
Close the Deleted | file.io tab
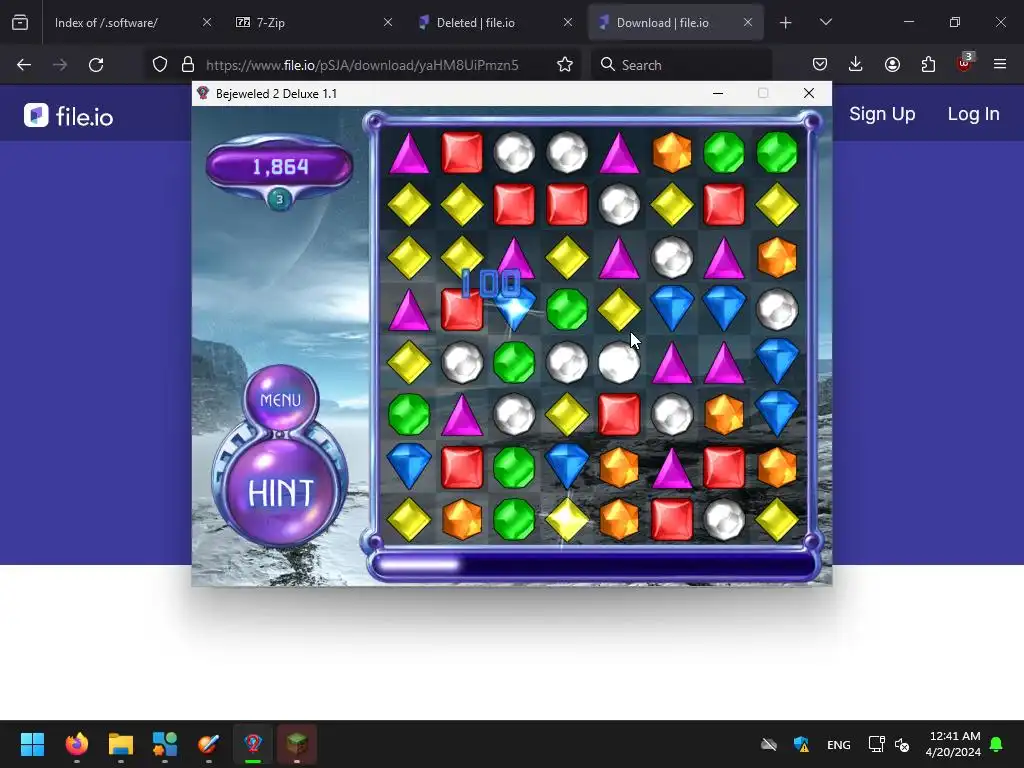tap(568, 22)
